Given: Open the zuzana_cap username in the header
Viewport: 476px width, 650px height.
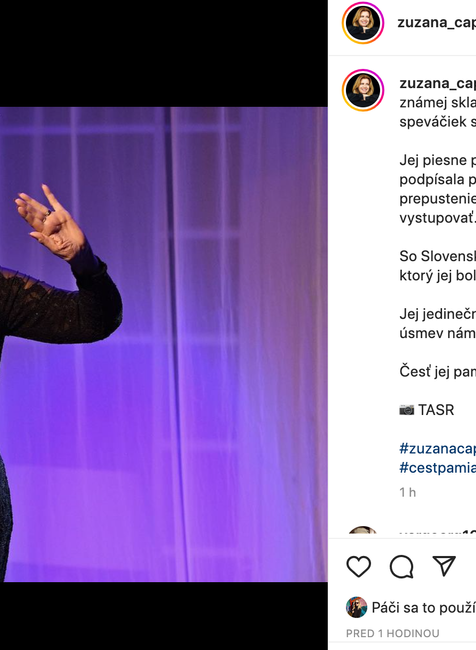Looking at the screenshot, I should coord(437,23).
